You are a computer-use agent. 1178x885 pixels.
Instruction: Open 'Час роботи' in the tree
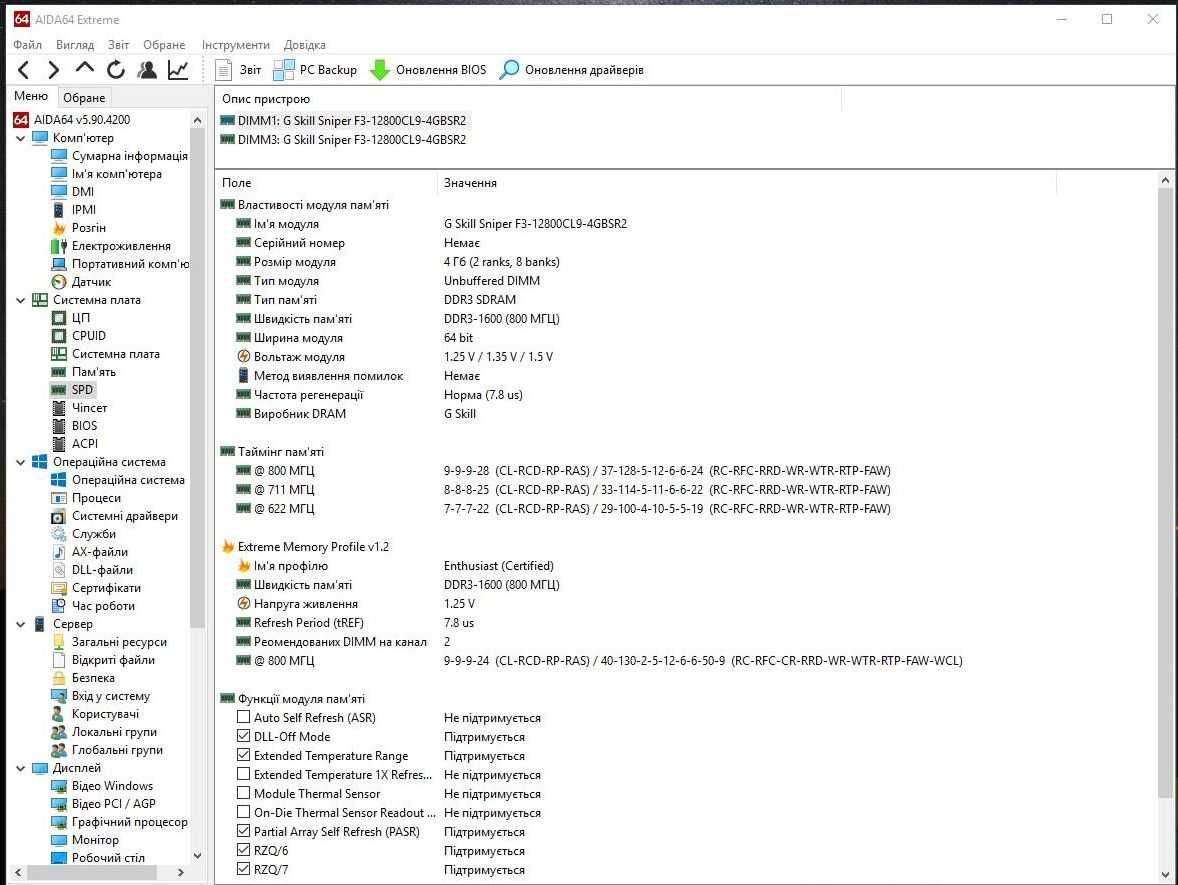point(103,606)
